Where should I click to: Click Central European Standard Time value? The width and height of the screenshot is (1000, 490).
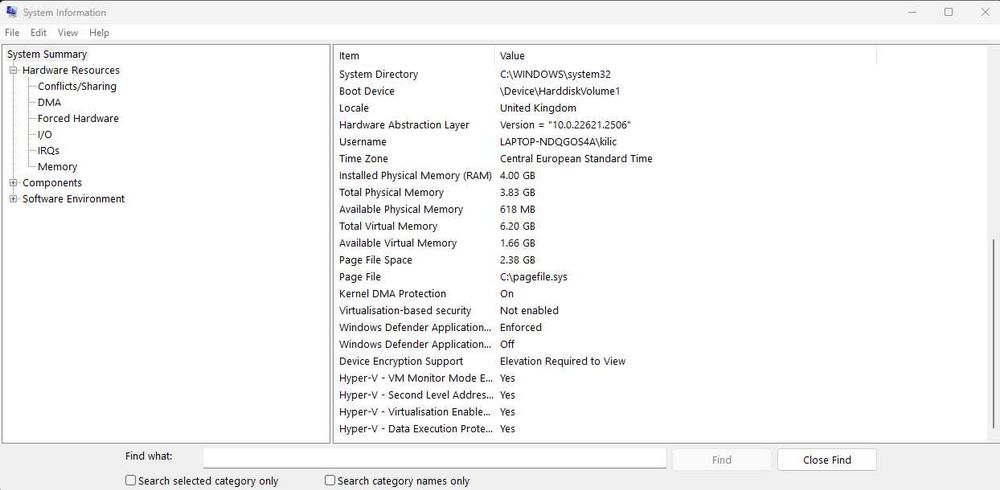[x=576, y=158]
